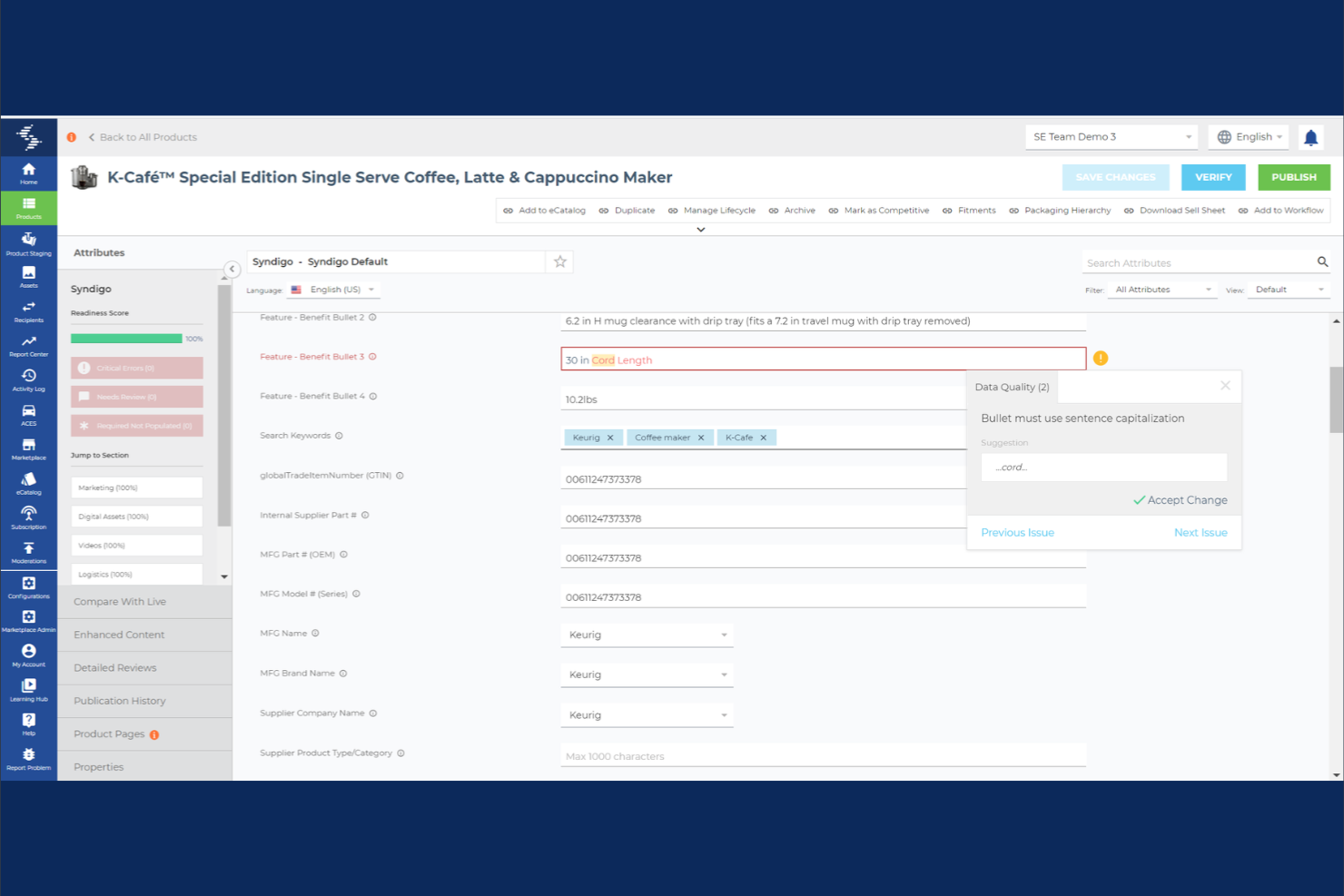Open the eCatalog sidebar item
The width and height of the screenshot is (1344, 896).
[28, 483]
